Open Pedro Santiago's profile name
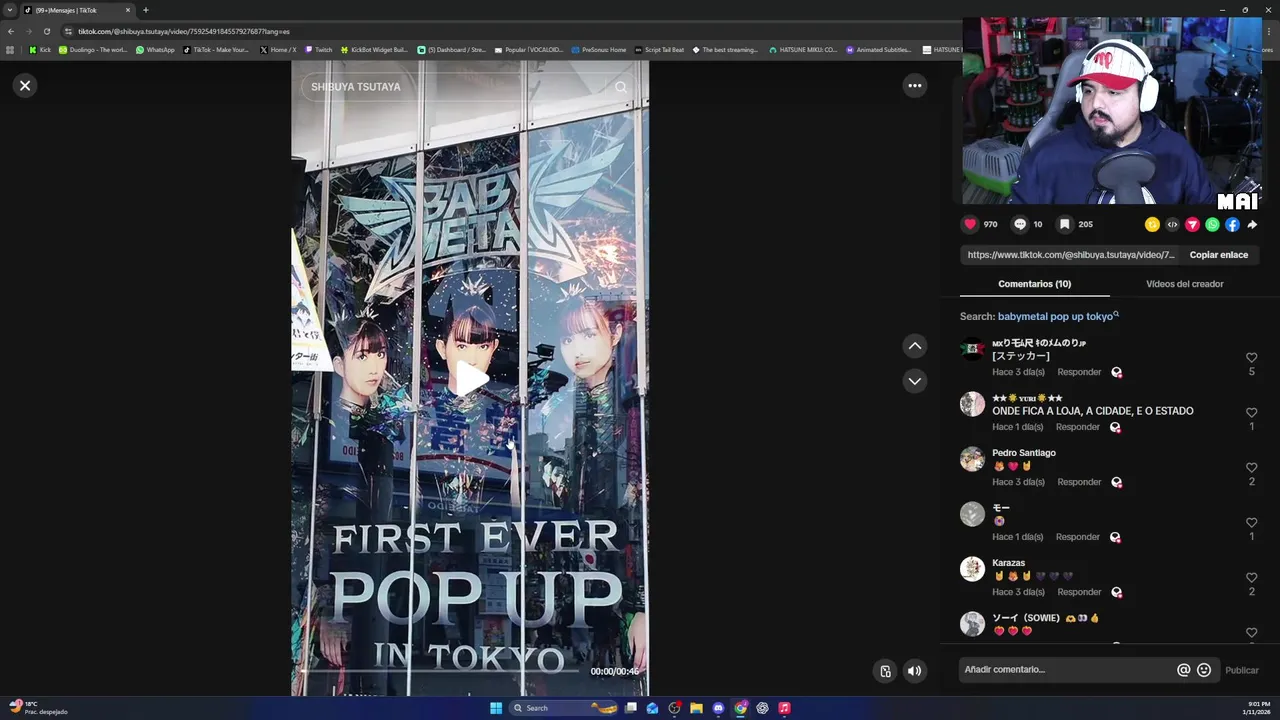 pyautogui.click(x=1024, y=453)
